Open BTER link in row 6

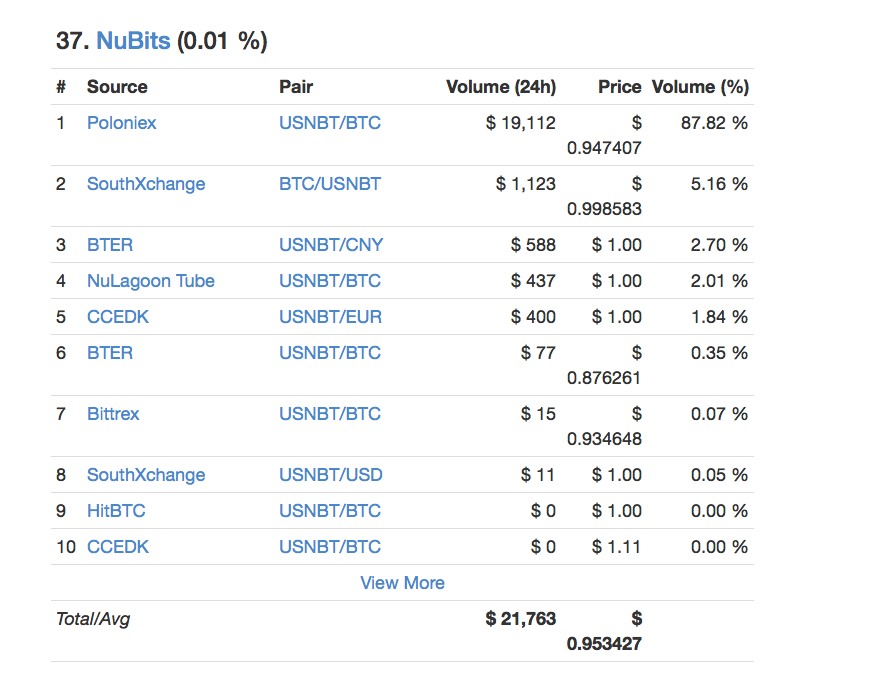click(110, 353)
